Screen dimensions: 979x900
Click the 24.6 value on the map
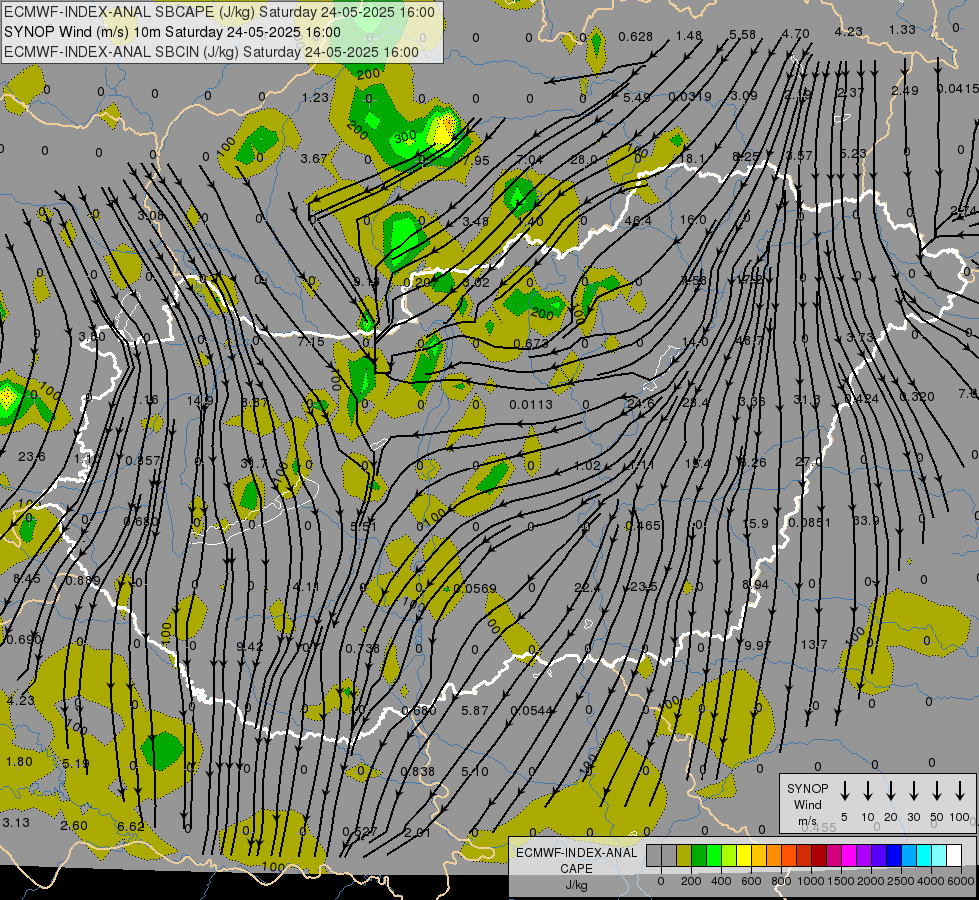click(641, 403)
